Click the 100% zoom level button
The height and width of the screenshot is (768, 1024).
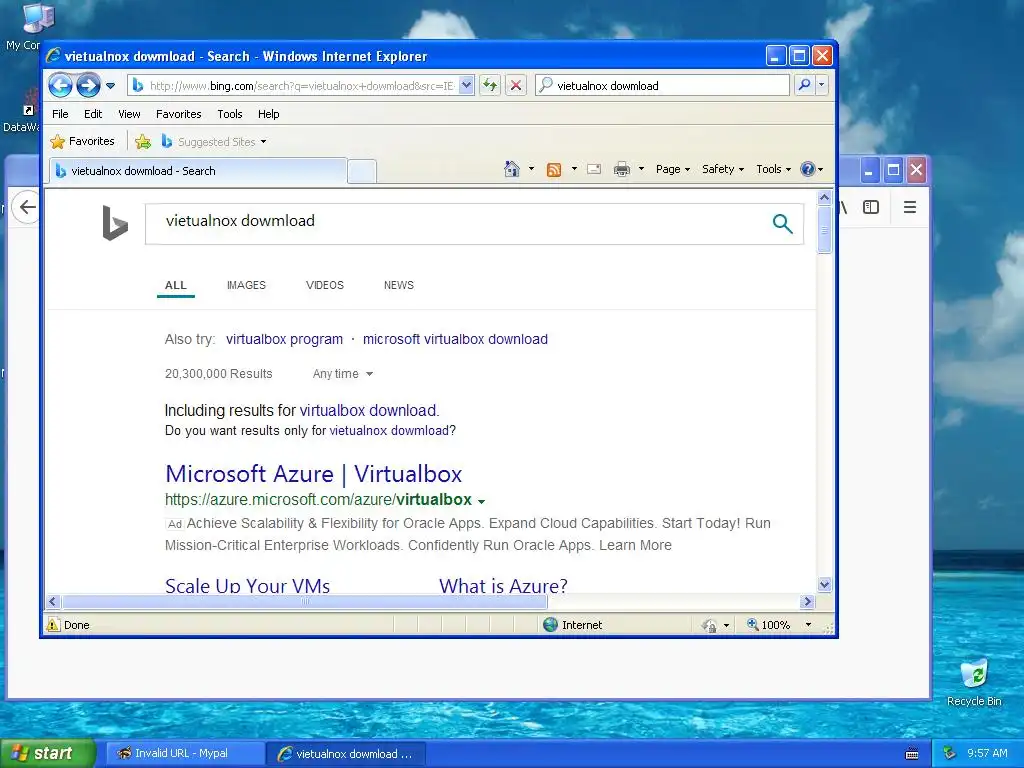[x=769, y=625]
